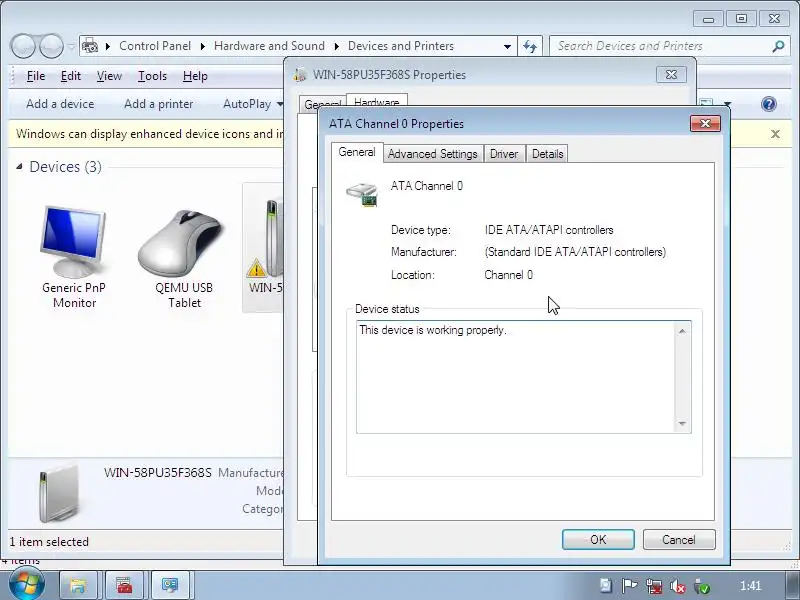Click the Windows Start button

tap(26, 585)
